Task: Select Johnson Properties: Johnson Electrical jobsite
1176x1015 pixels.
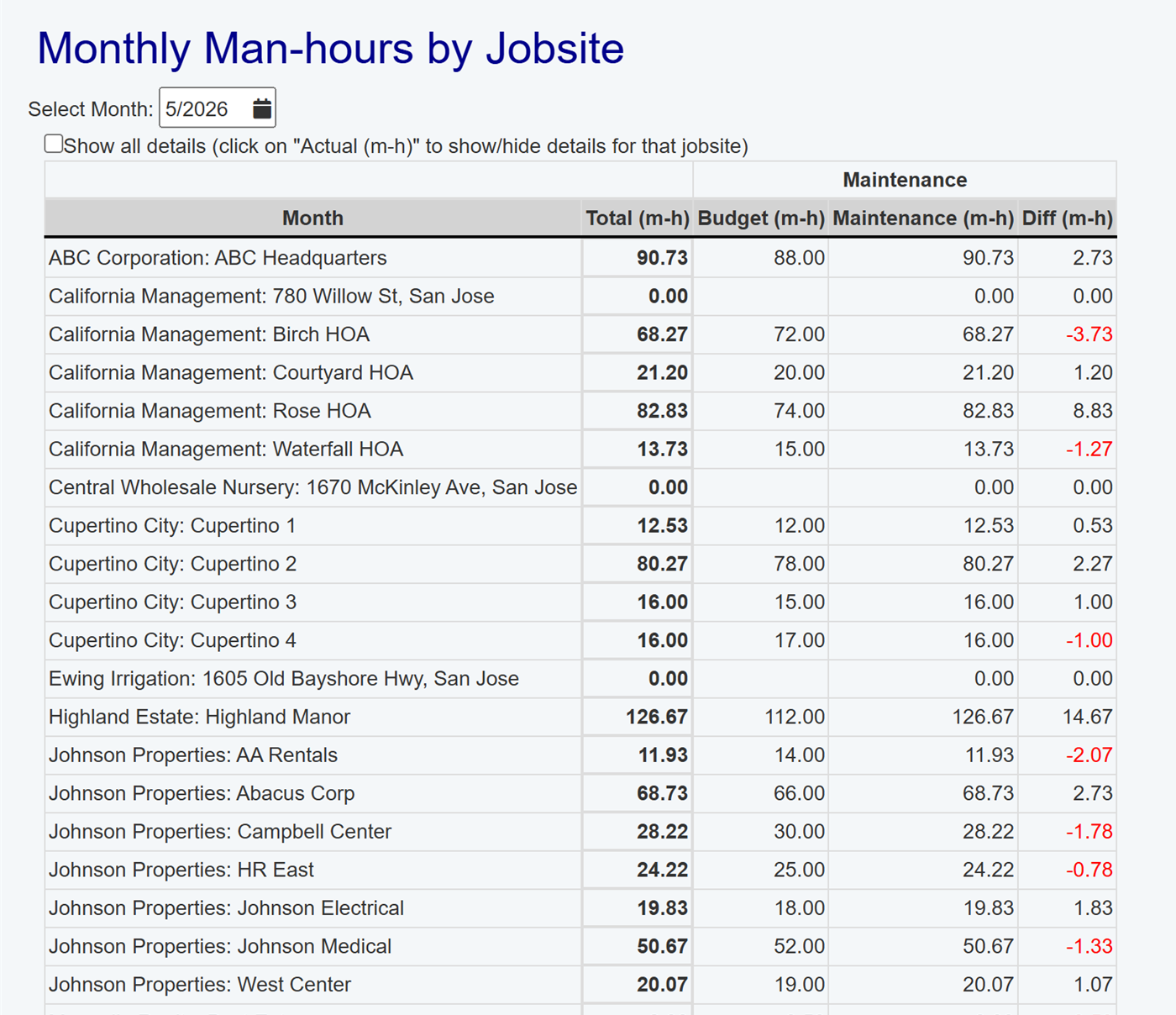Action: click(x=226, y=908)
